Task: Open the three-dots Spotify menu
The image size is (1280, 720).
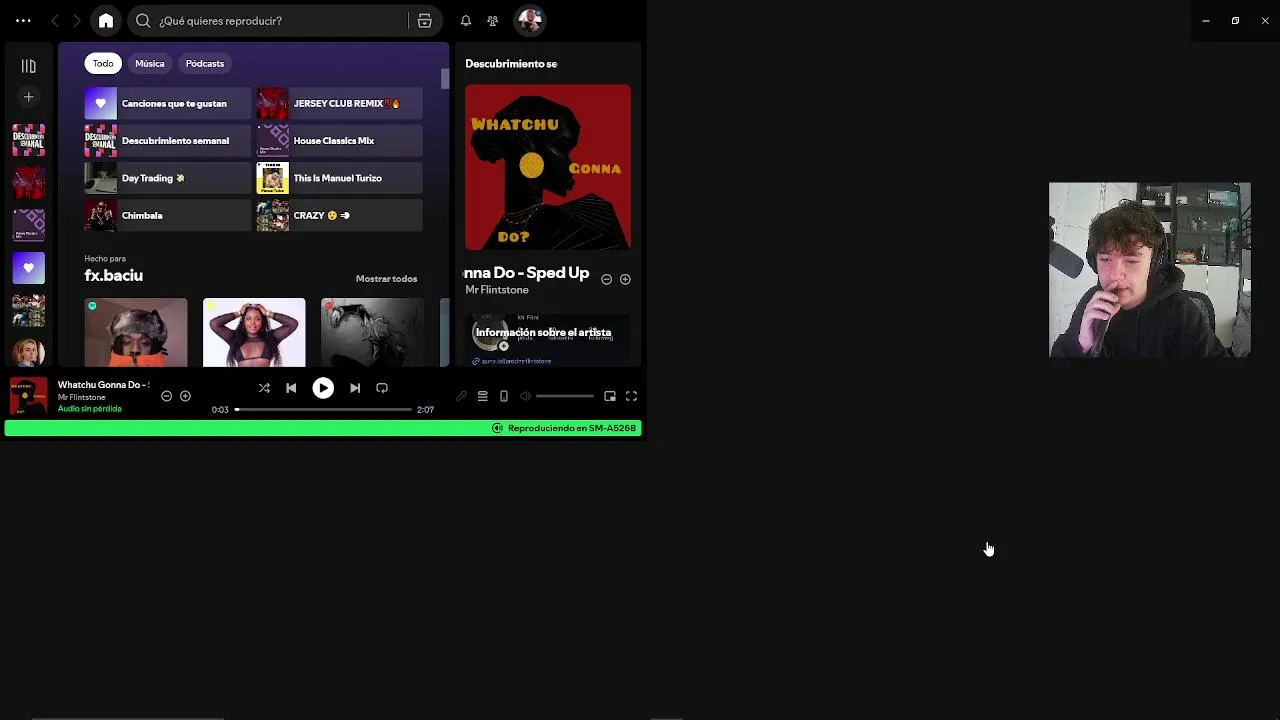Action: pos(23,20)
